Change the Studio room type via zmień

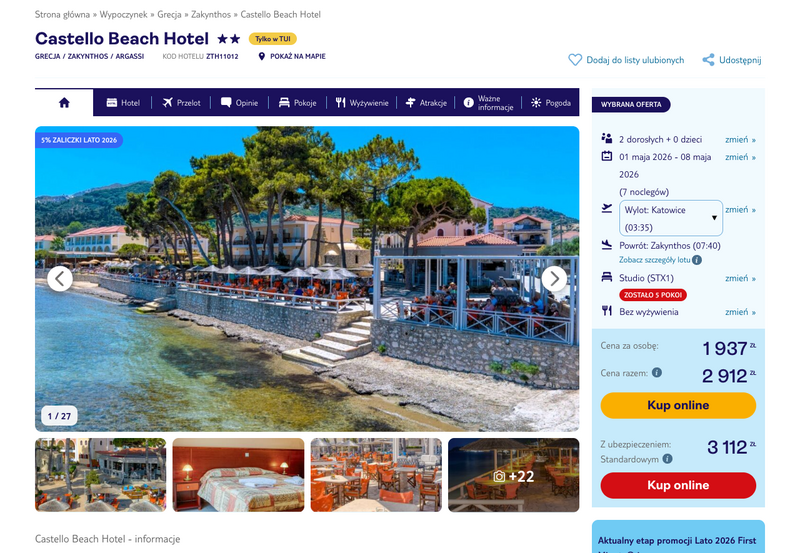(x=740, y=278)
